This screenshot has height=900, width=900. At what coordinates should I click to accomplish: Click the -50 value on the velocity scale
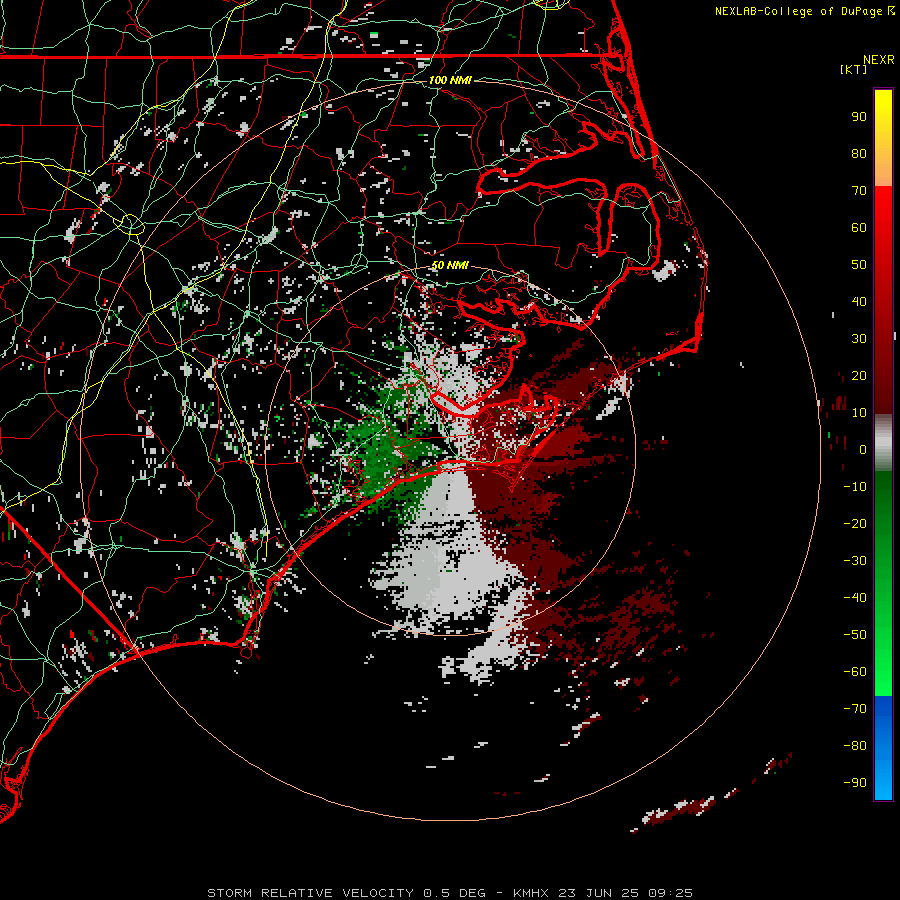tap(855, 635)
